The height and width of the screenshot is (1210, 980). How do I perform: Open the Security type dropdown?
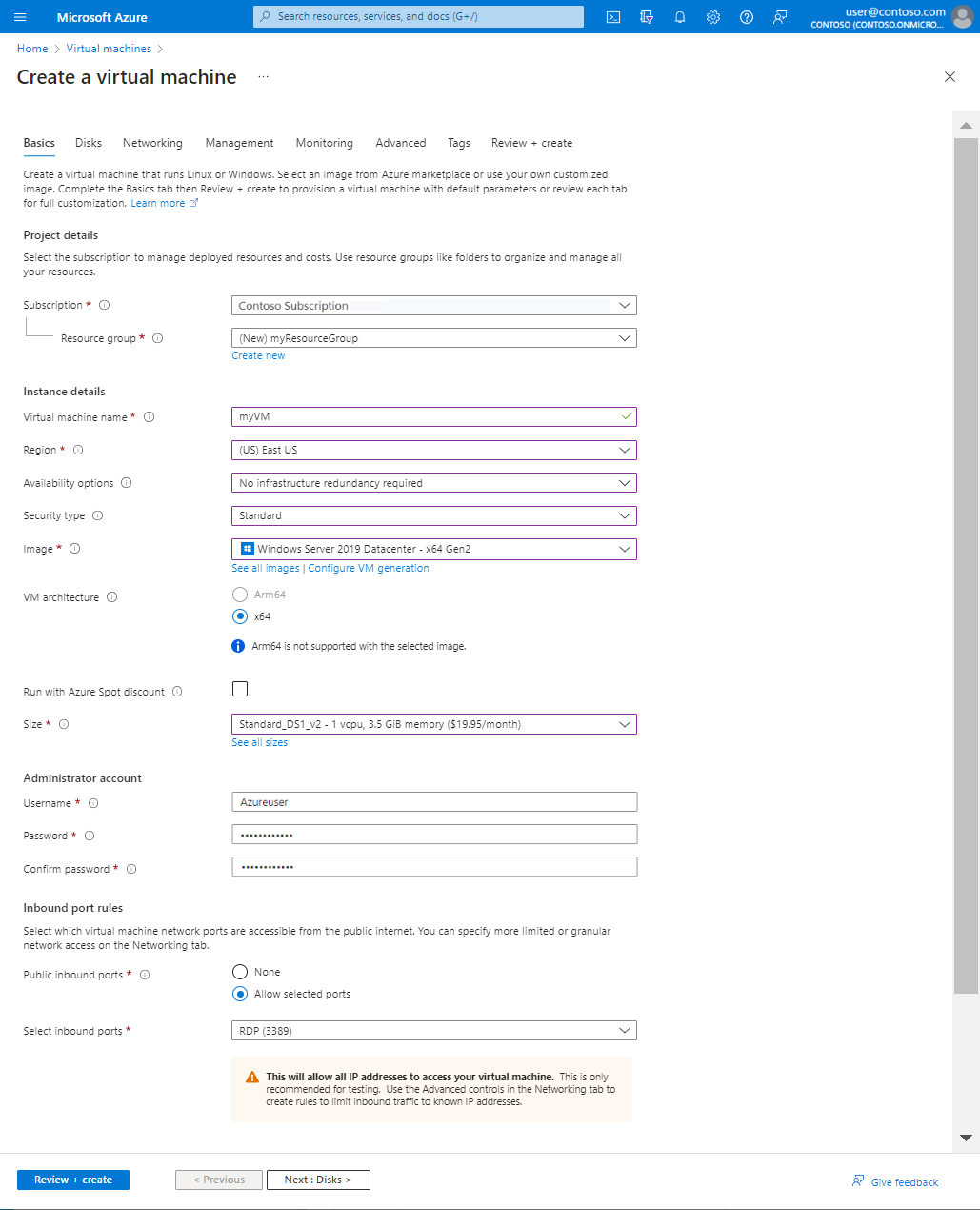tap(434, 515)
